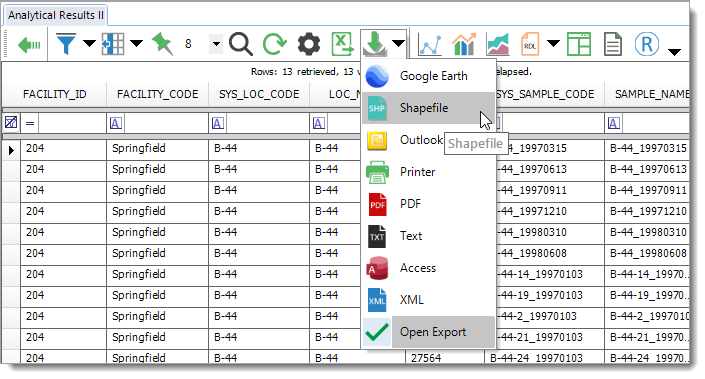Click the column chooser grid icon
The width and height of the screenshot is (705, 379).
point(113,44)
